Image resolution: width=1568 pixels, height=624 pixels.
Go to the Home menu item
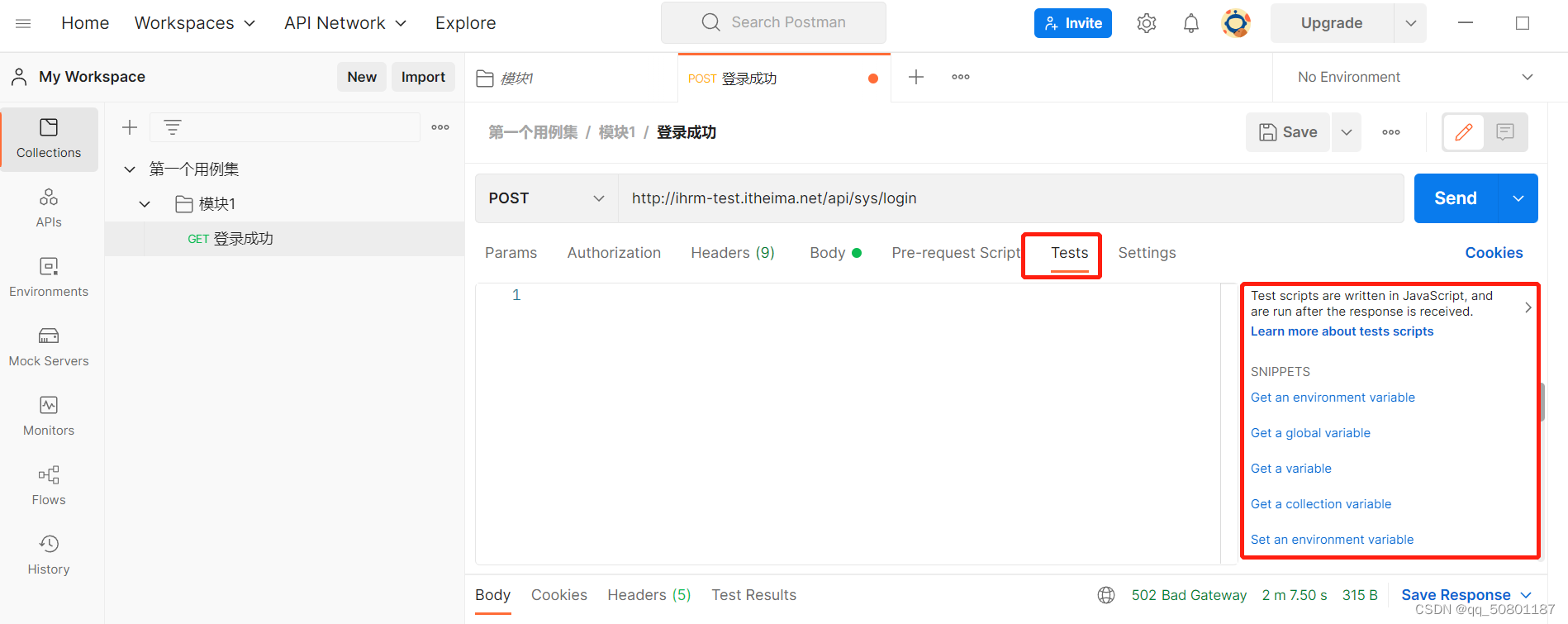point(85,23)
